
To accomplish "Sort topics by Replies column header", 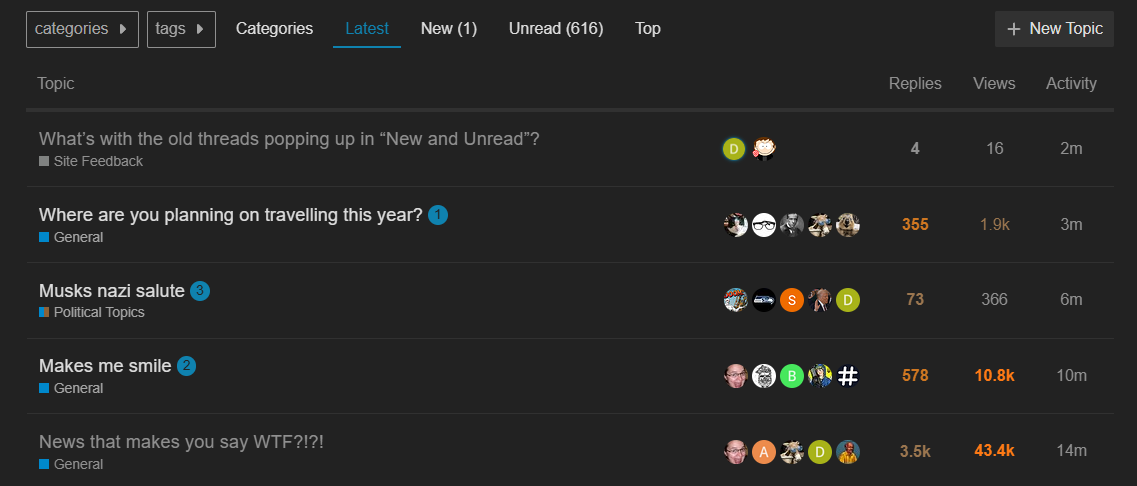I will pyautogui.click(x=915, y=83).
